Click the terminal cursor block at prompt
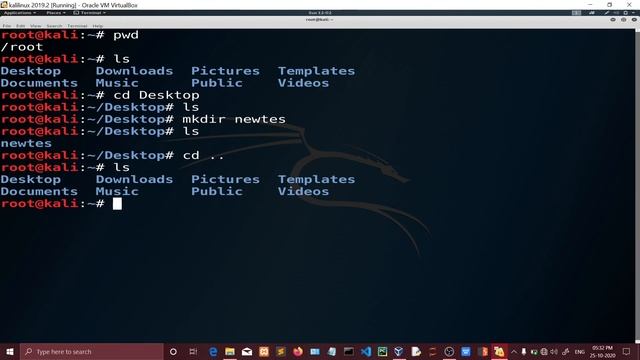The image size is (640, 360). 117,203
